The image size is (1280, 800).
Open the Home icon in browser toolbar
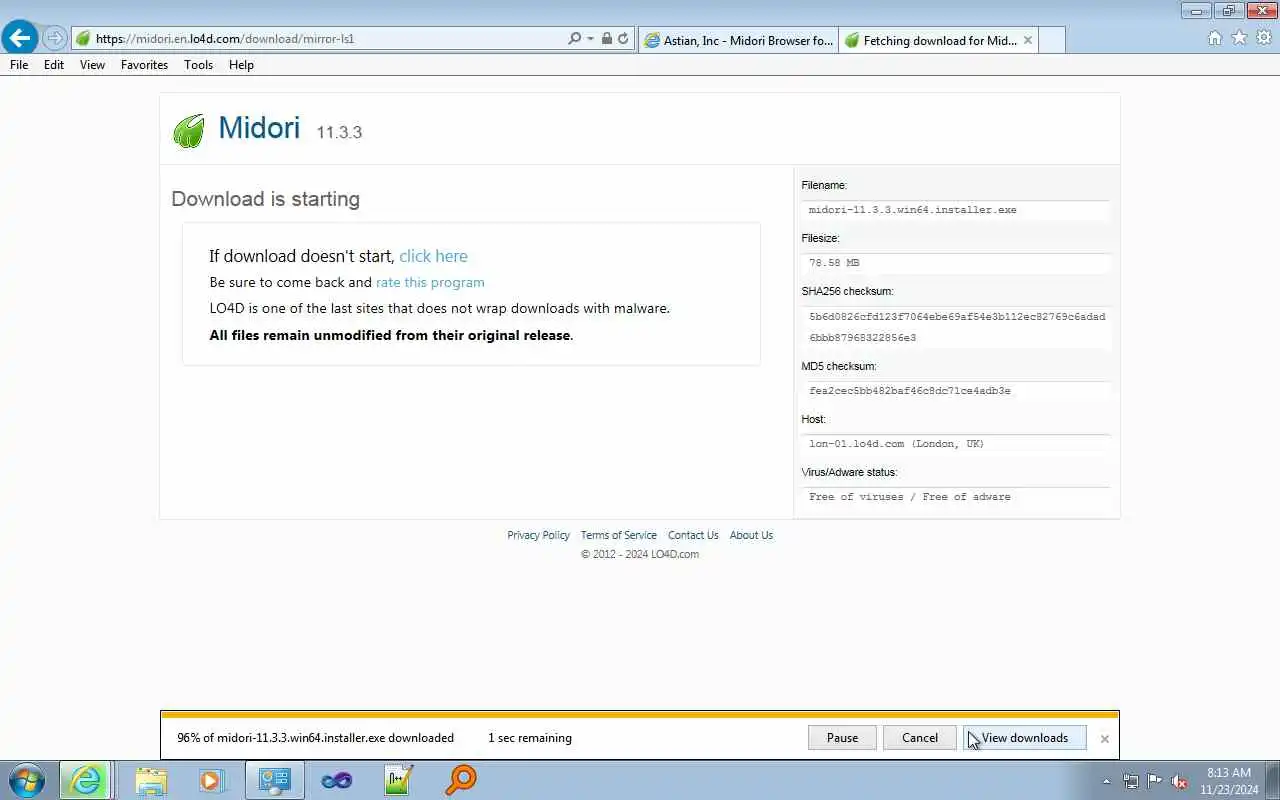[1215, 38]
